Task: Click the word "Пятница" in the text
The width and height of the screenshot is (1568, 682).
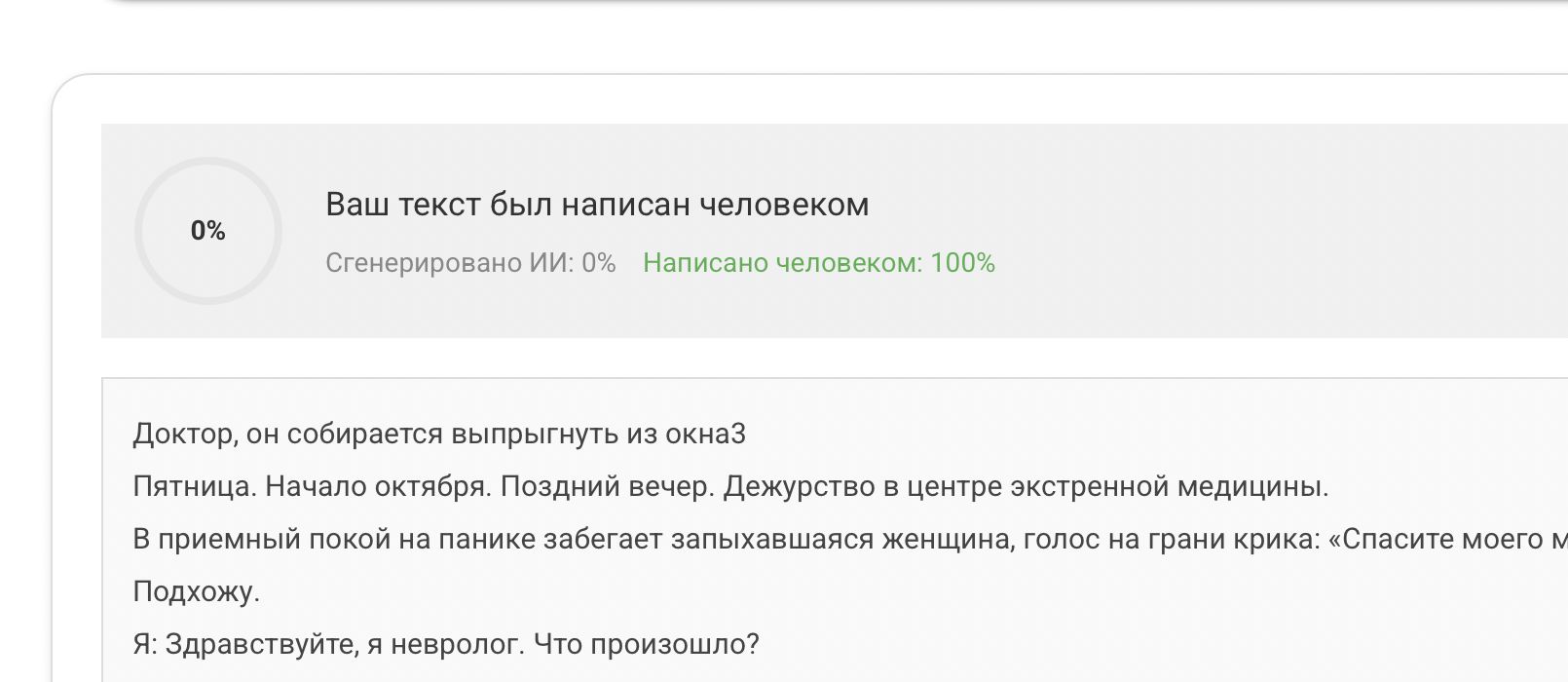Action: tap(193, 486)
